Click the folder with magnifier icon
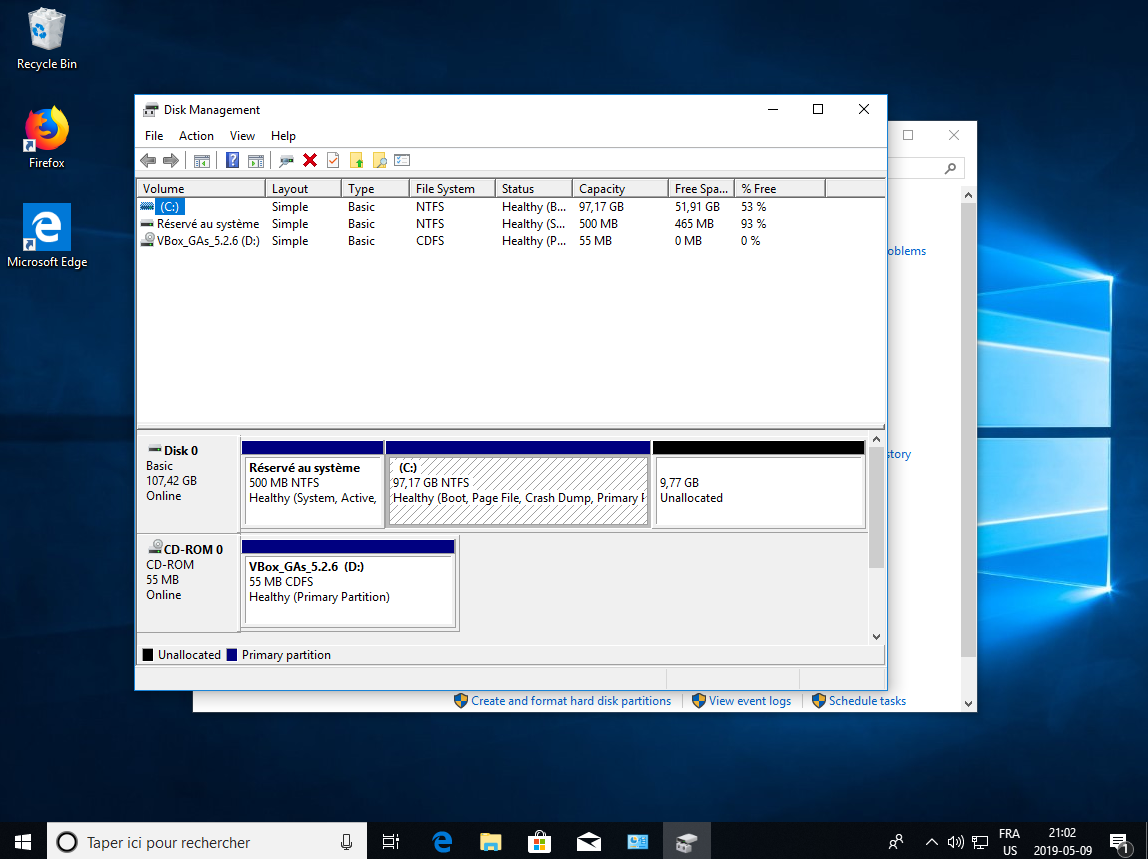1148x859 pixels. 379,160
